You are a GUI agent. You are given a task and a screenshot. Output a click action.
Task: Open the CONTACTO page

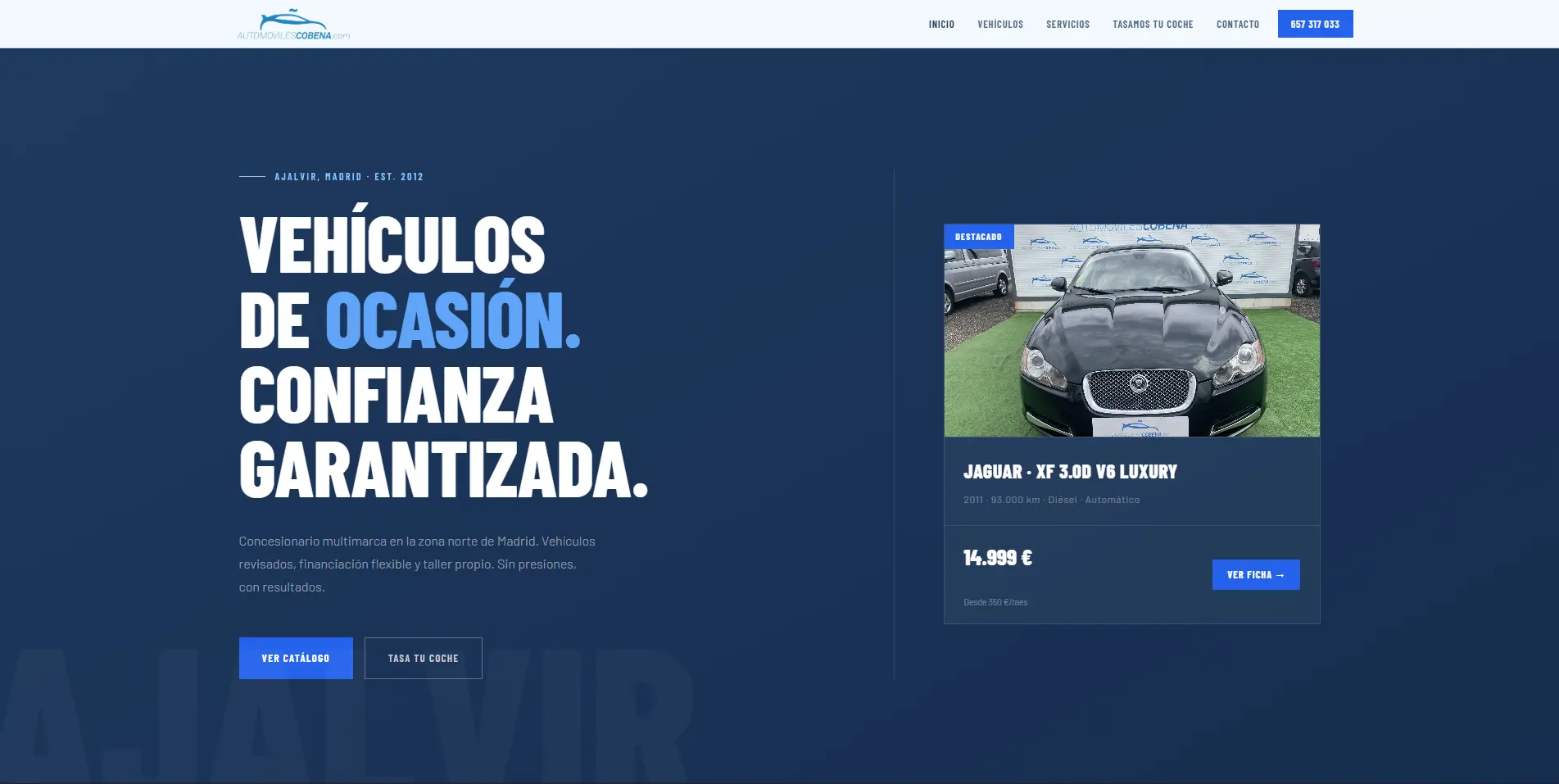click(1238, 25)
